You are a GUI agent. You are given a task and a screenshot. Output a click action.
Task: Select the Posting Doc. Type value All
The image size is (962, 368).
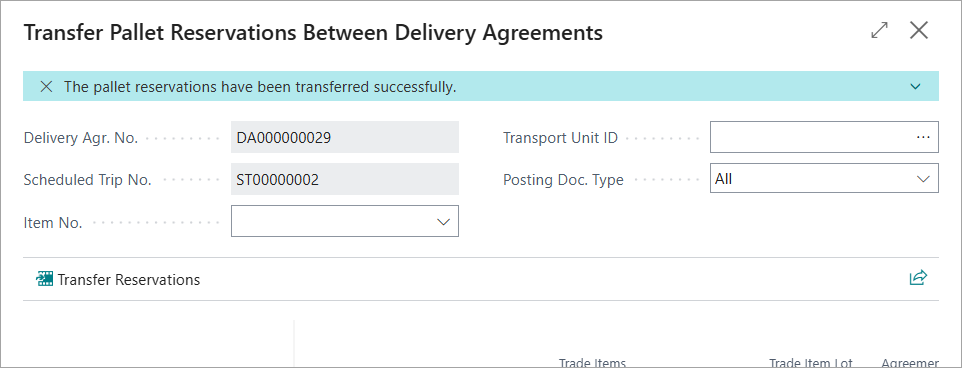click(x=723, y=179)
